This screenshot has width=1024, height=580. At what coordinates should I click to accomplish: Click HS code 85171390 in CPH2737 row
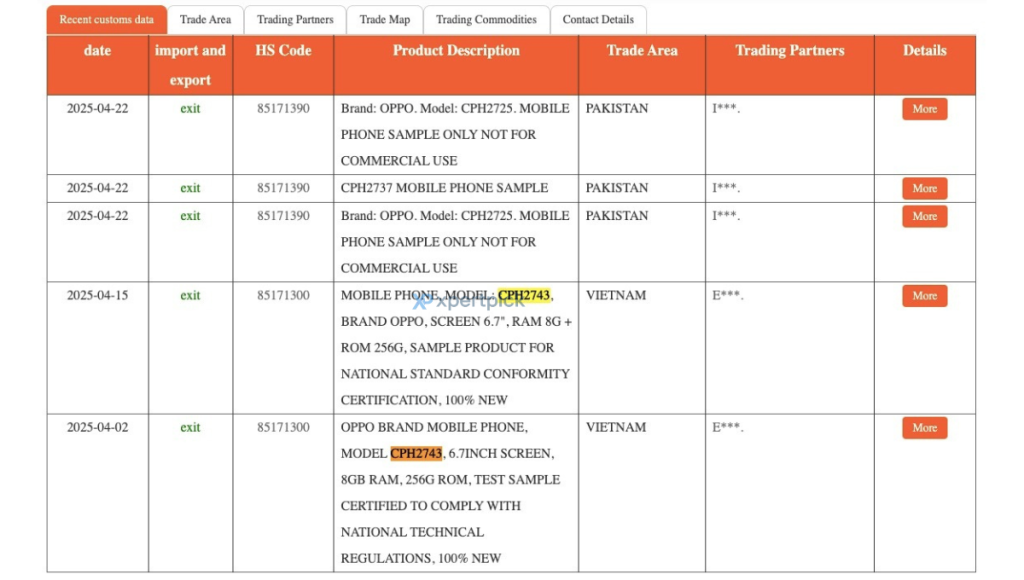click(x=283, y=188)
